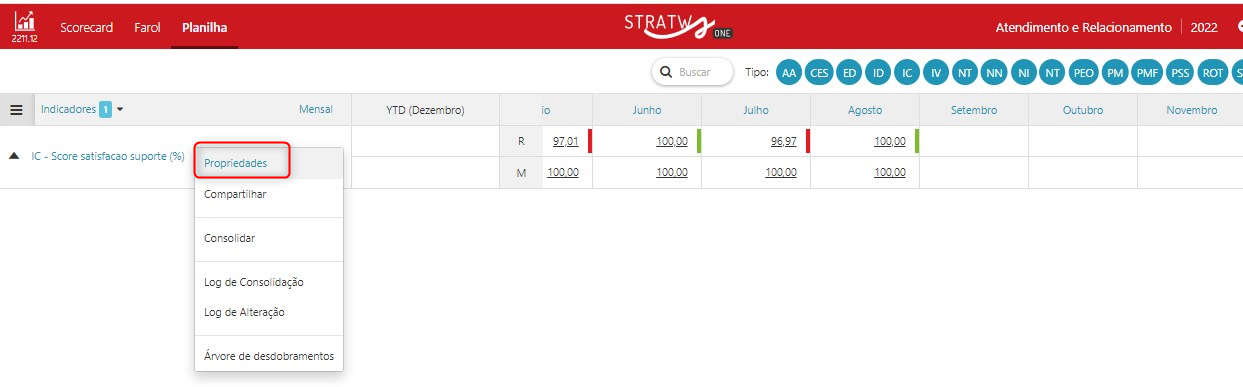Screen dimensions: 1243x387
Task: Toggle the AA type filter
Action: click(789, 73)
